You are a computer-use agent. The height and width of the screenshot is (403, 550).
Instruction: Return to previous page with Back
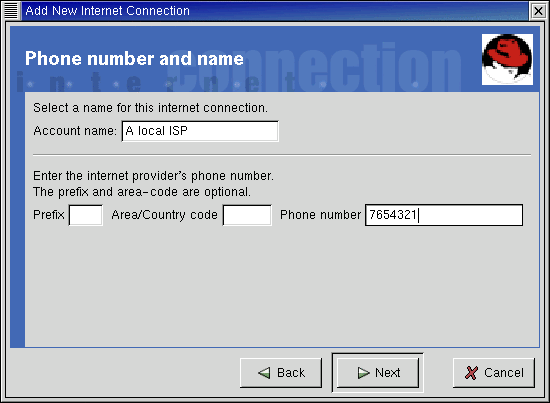tap(281, 373)
